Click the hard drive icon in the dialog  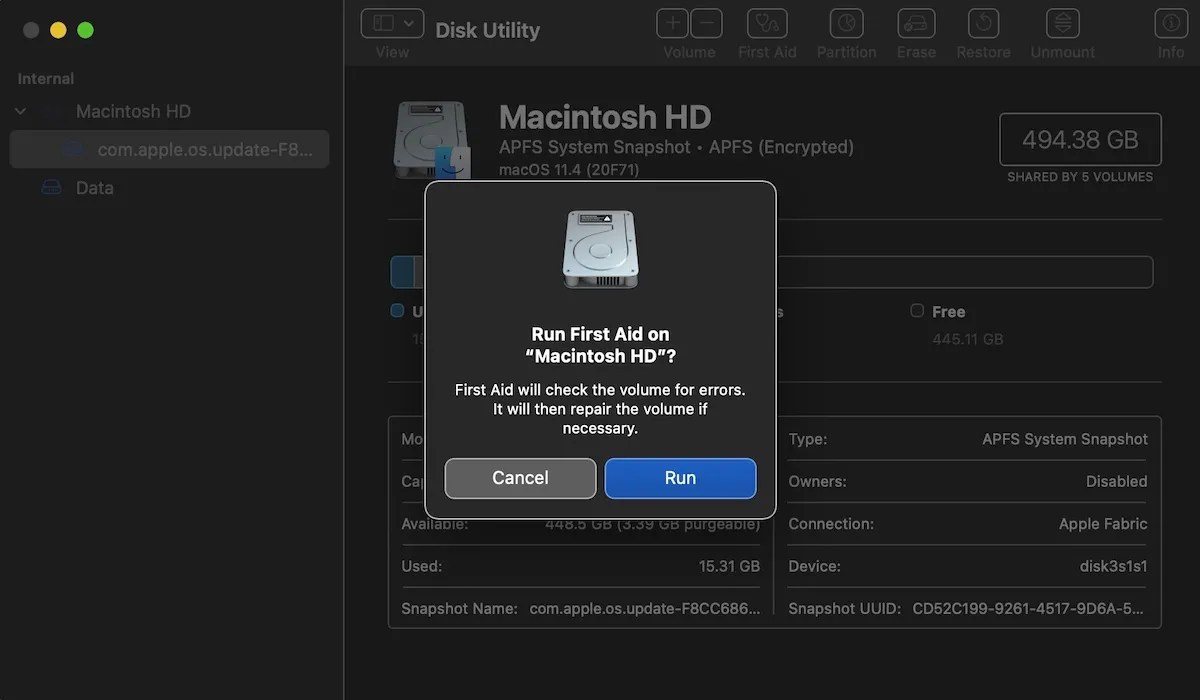tap(599, 247)
